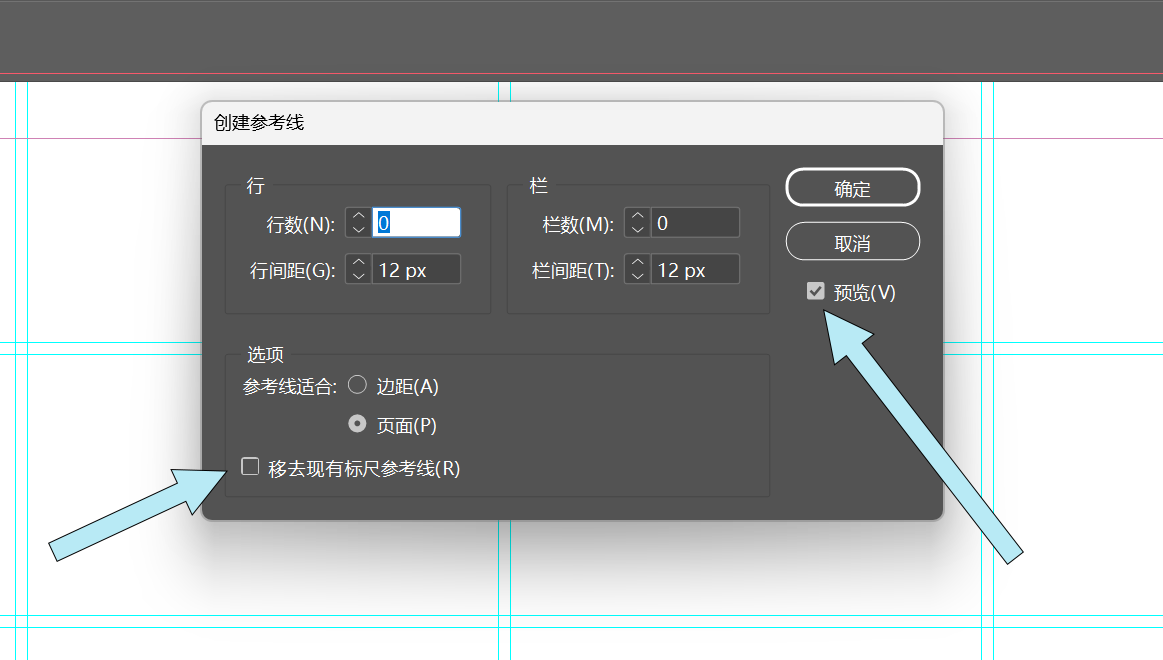Enable 移去现有标尺参考线 checkbox
The height and width of the screenshot is (660, 1163).
(250, 466)
